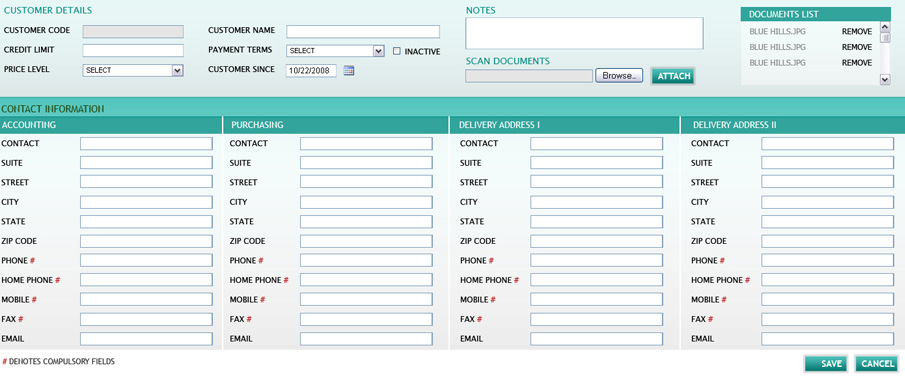Click the Documents List header
The height and width of the screenshot is (378, 905).
pyautogui.click(x=816, y=14)
